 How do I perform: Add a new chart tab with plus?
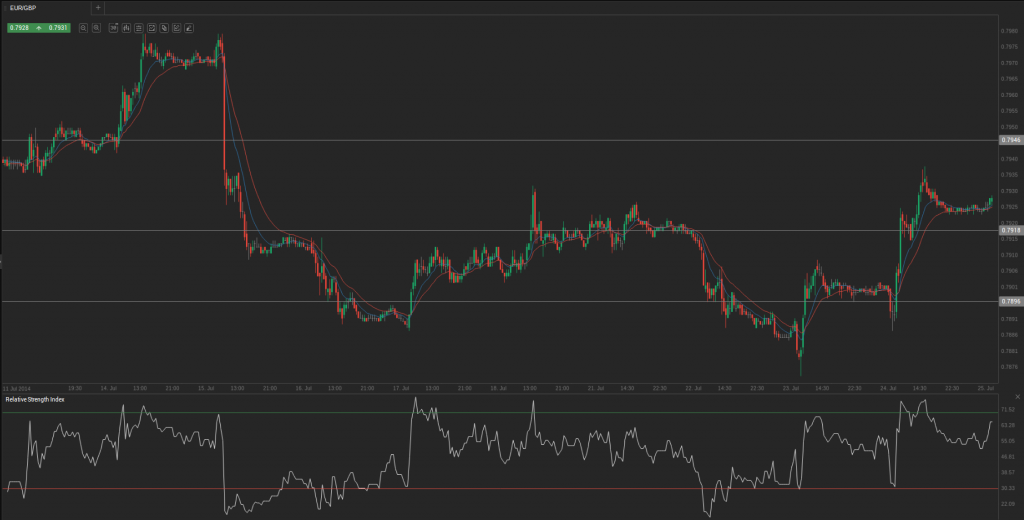click(x=98, y=8)
